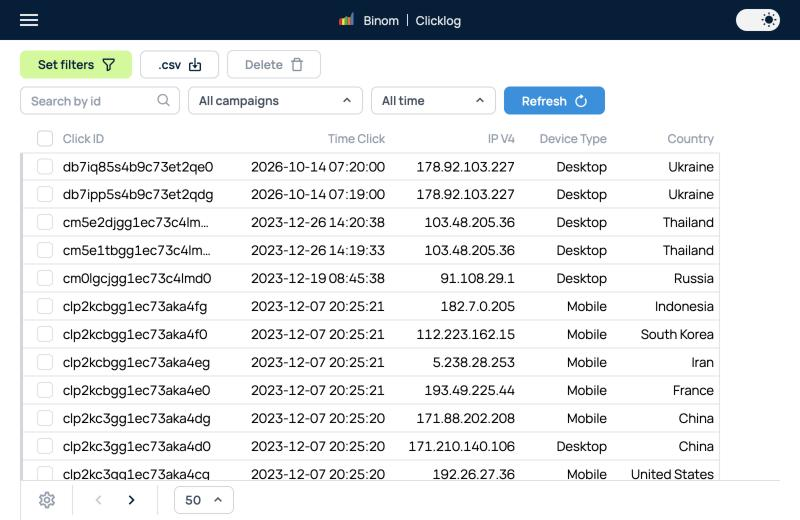Sort by IP V4 column header

pos(501,139)
